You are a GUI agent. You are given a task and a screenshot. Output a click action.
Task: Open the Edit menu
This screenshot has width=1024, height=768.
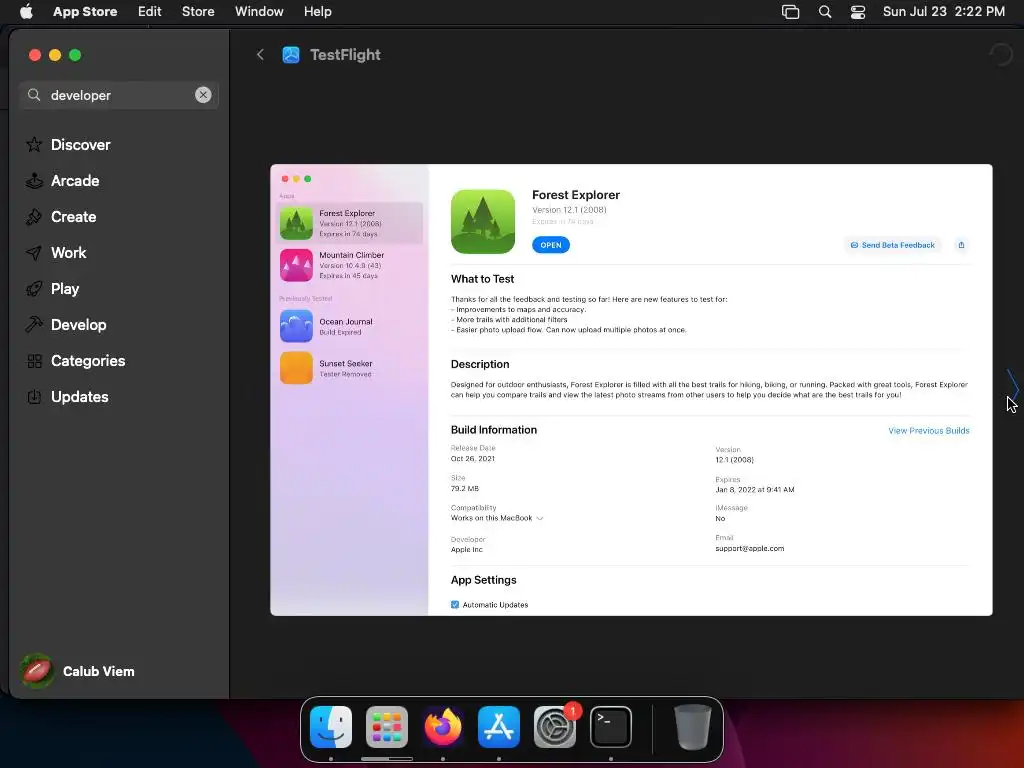click(x=150, y=11)
